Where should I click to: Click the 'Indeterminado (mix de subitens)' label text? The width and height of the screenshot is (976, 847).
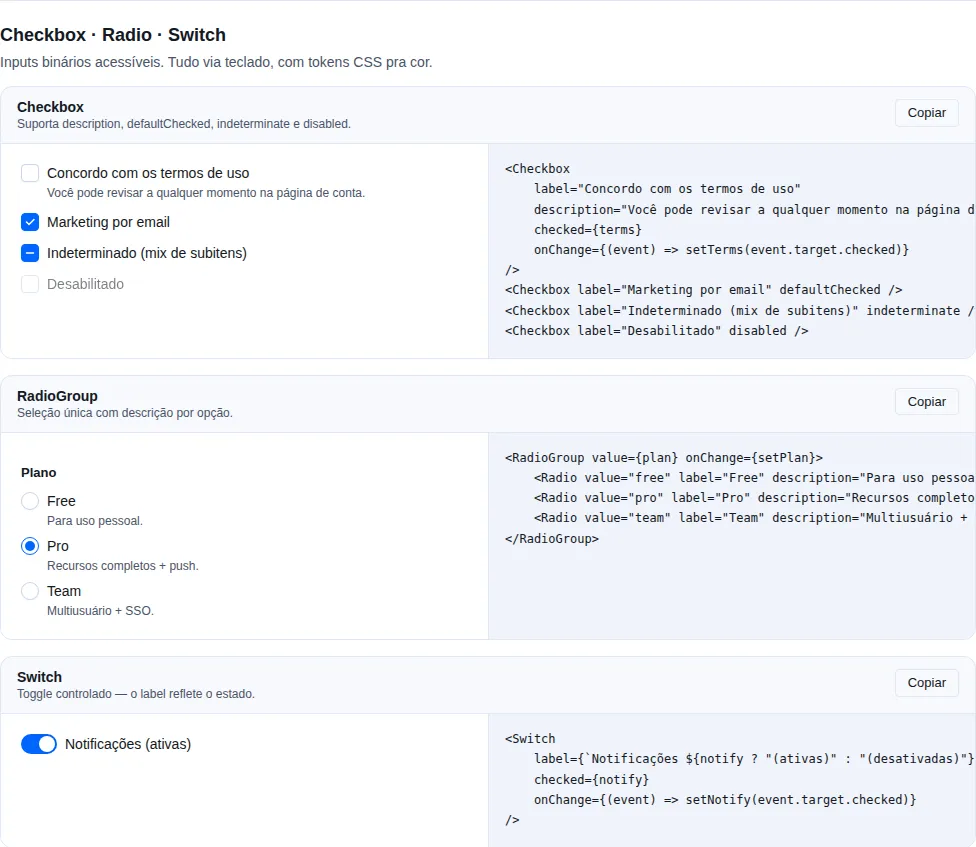(x=147, y=253)
